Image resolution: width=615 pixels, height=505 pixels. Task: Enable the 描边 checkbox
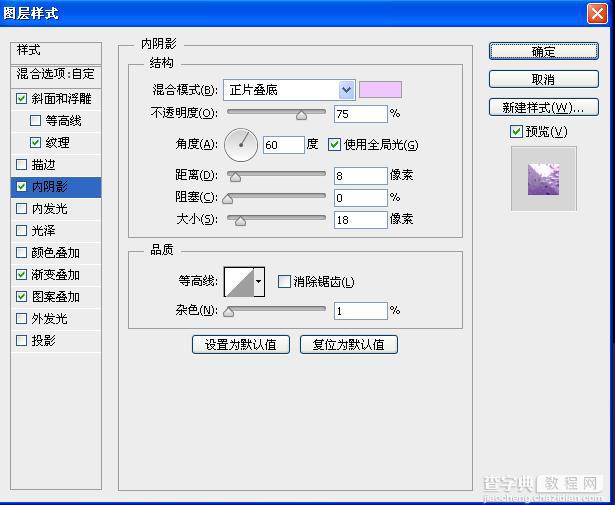click(22, 164)
